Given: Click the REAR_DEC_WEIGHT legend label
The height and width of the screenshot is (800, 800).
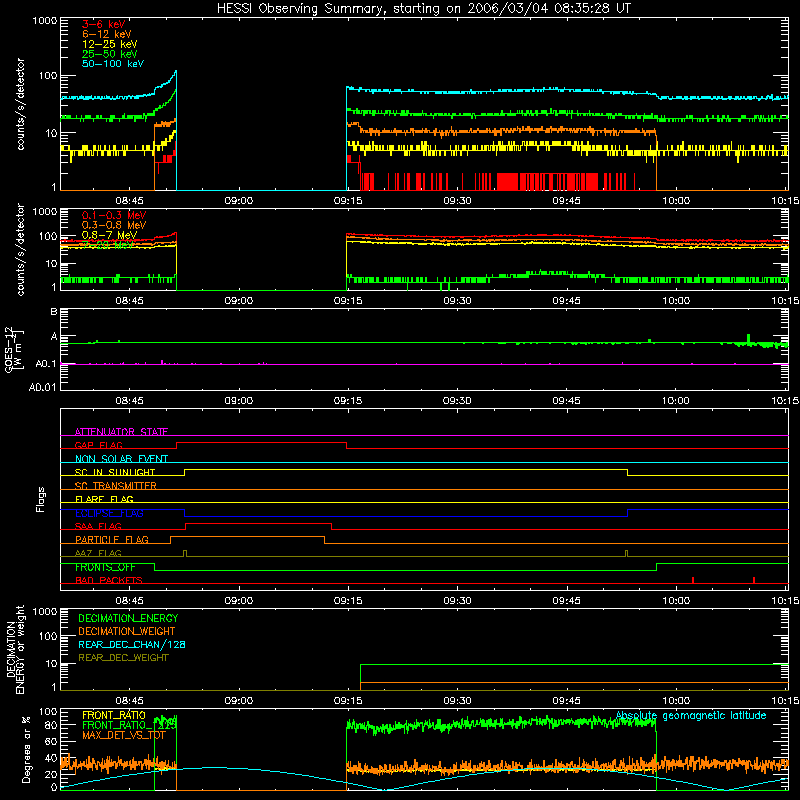Looking at the screenshot, I should (x=123, y=658).
